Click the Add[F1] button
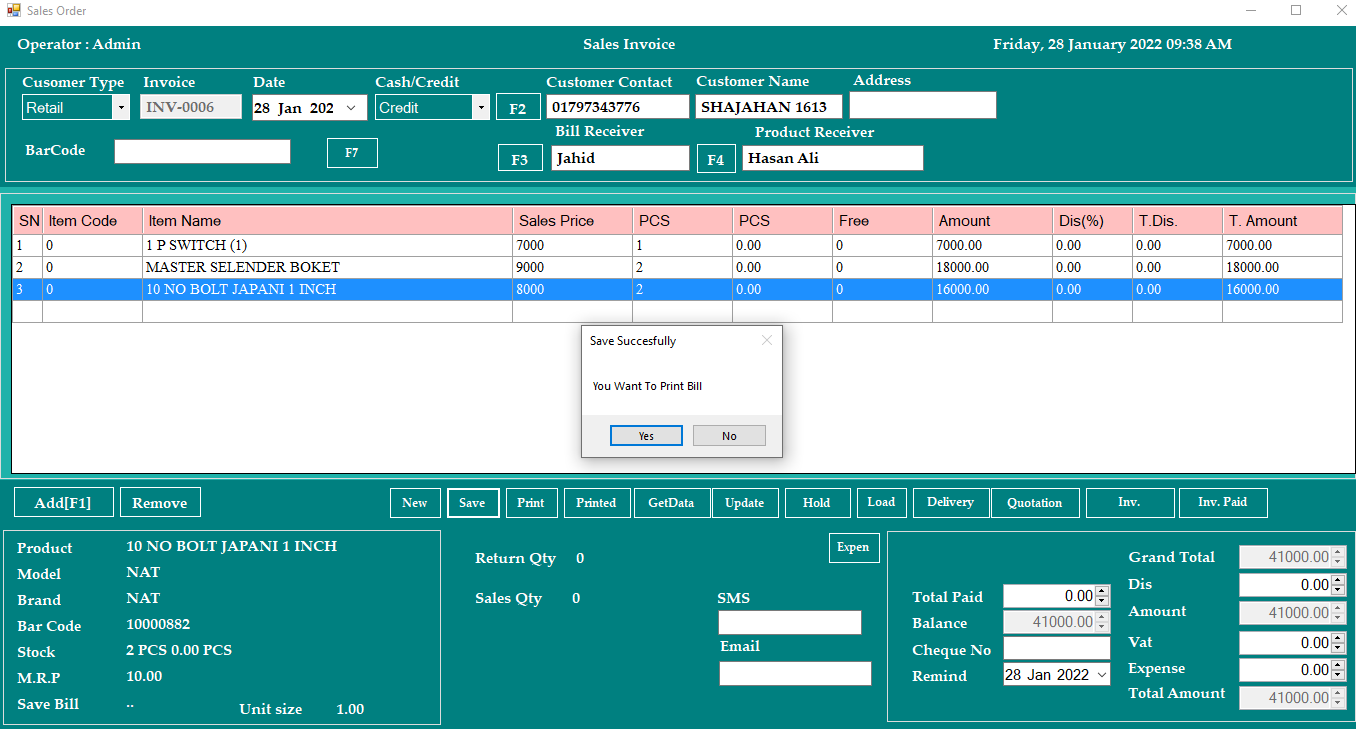The height and width of the screenshot is (729, 1356). tap(62, 503)
